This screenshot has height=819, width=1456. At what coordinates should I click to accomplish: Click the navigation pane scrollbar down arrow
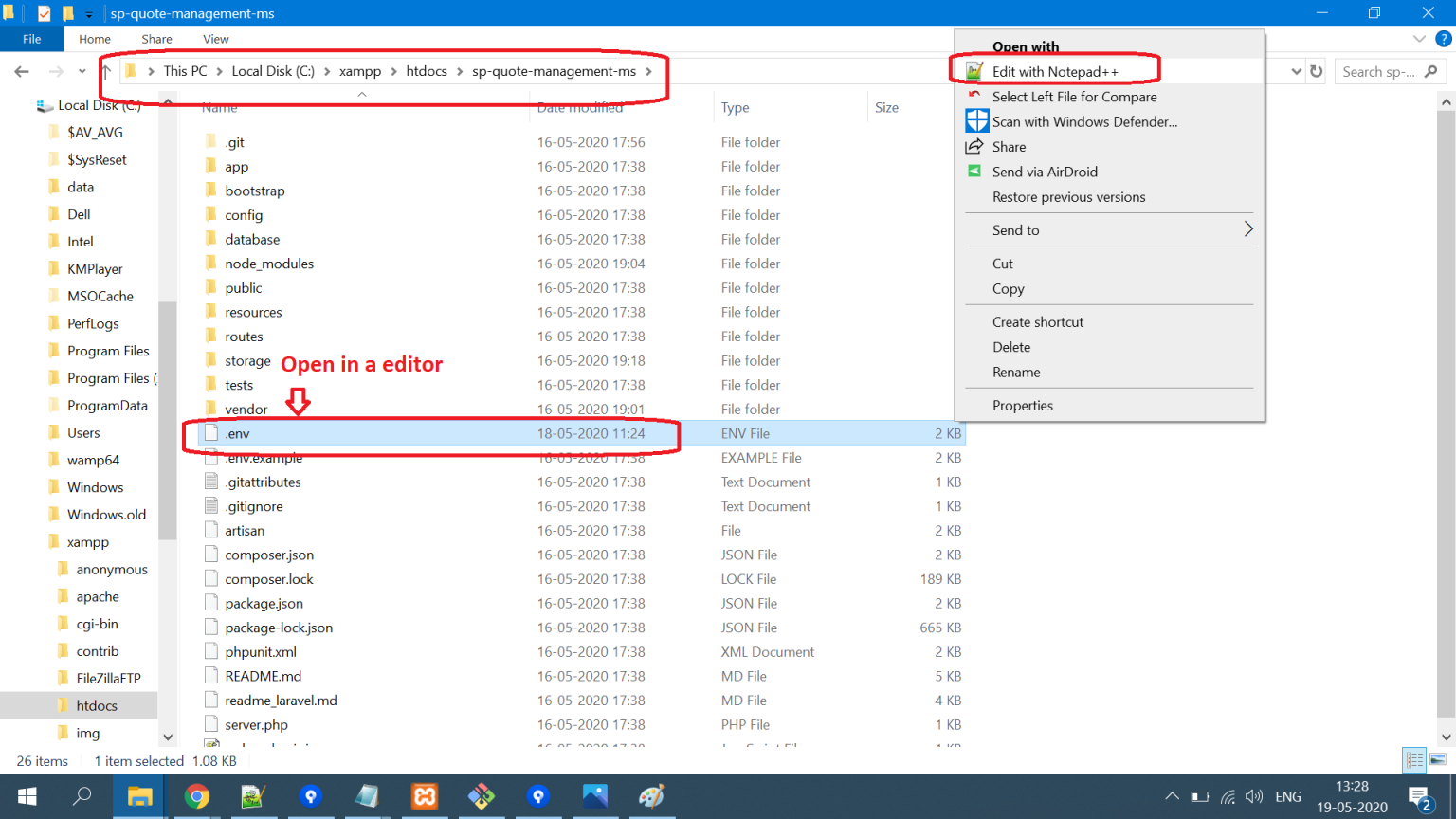point(168,737)
